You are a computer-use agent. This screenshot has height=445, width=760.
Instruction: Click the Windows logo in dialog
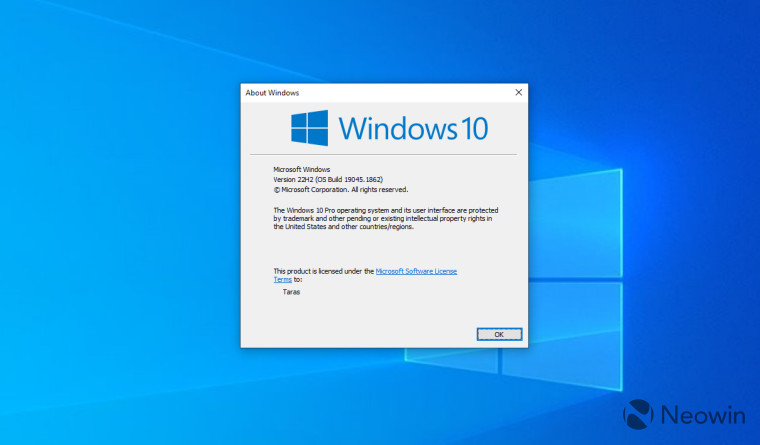click(309, 128)
